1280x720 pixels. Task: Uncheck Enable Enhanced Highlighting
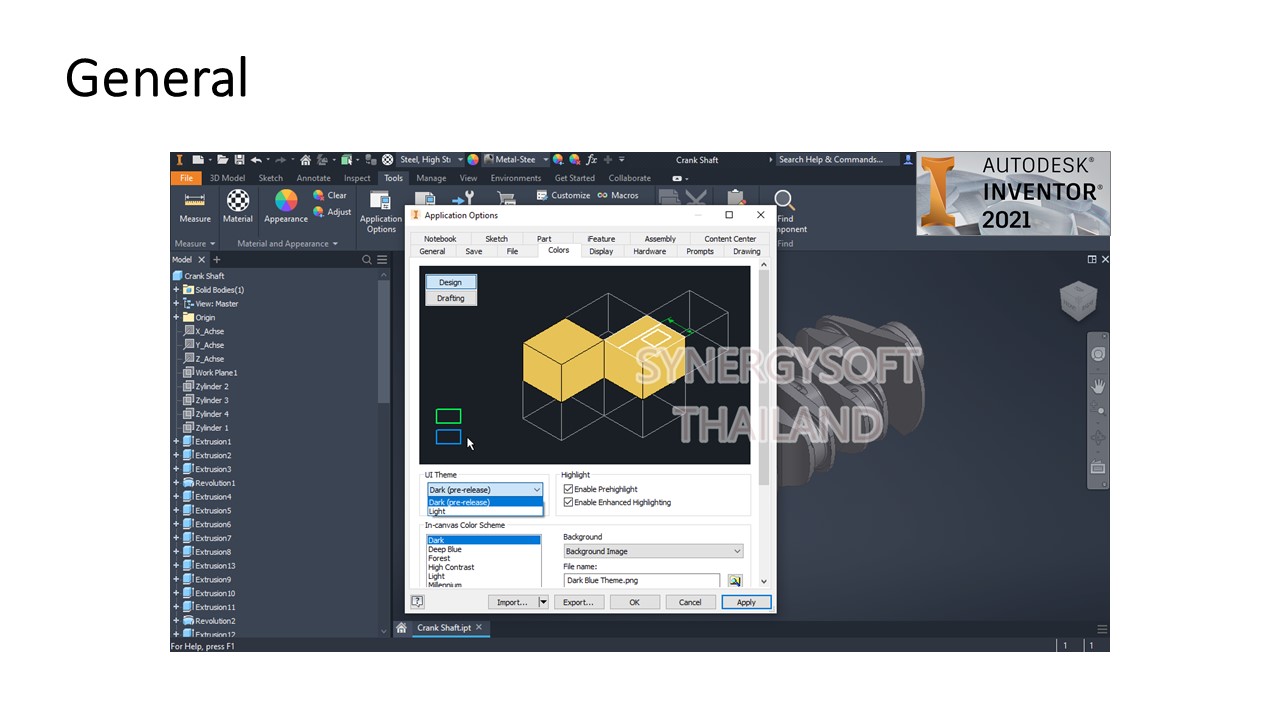click(x=569, y=502)
